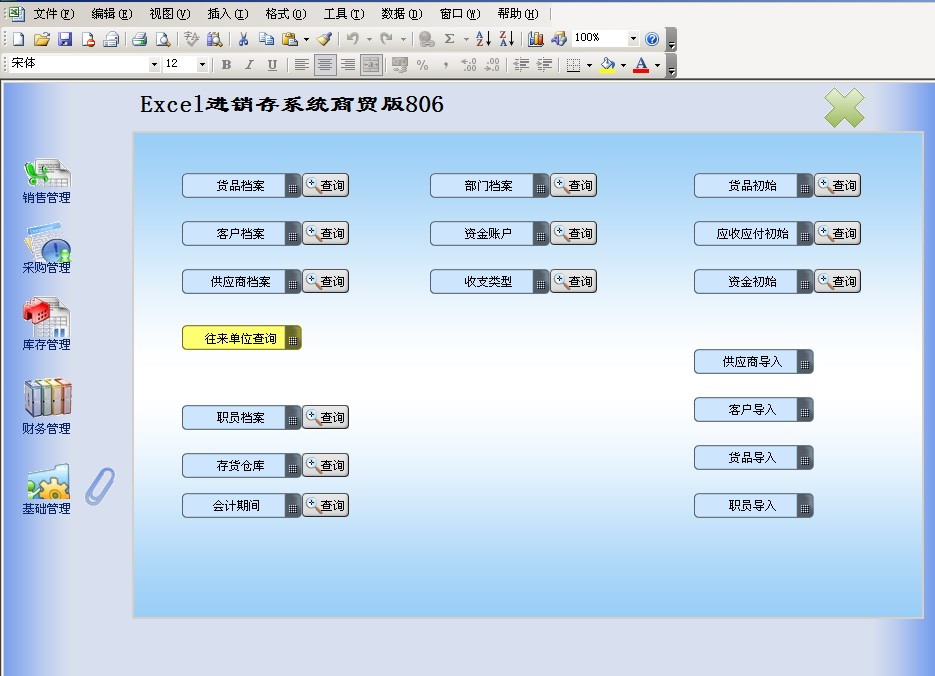Open the 格式(O) menu
The width and height of the screenshot is (935, 676).
click(286, 14)
